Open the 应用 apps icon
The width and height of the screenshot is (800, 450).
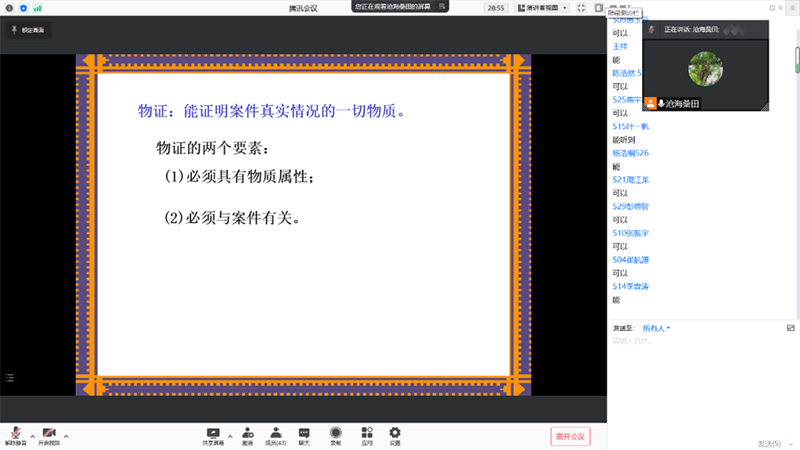[x=367, y=434]
